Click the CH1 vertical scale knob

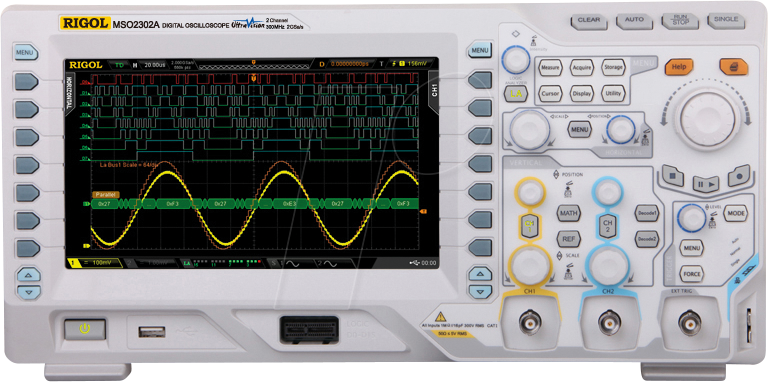tap(529, 266)
